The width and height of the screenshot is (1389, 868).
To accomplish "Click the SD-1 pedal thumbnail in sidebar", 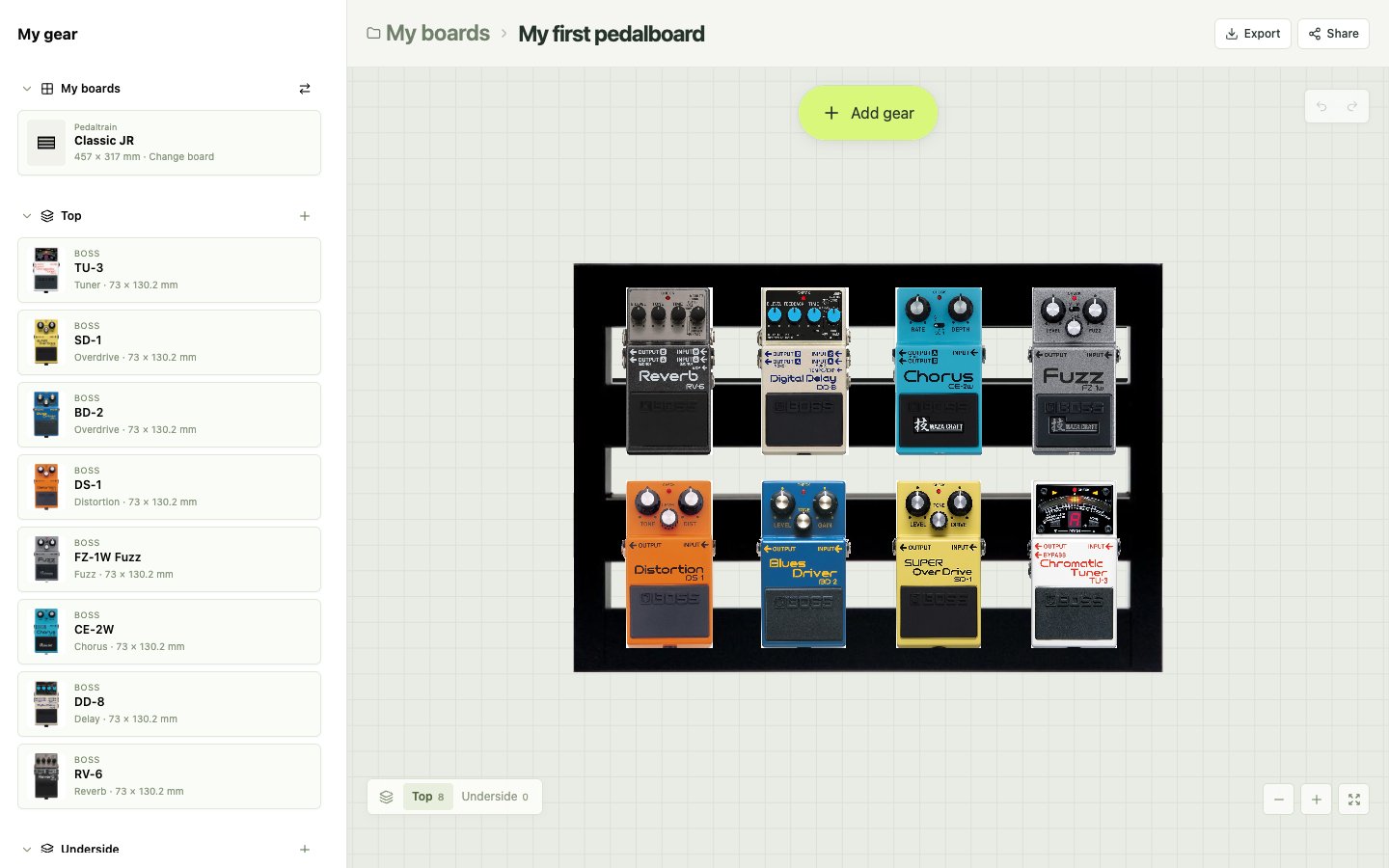I will pyautogui.click(x=46, y=342).
